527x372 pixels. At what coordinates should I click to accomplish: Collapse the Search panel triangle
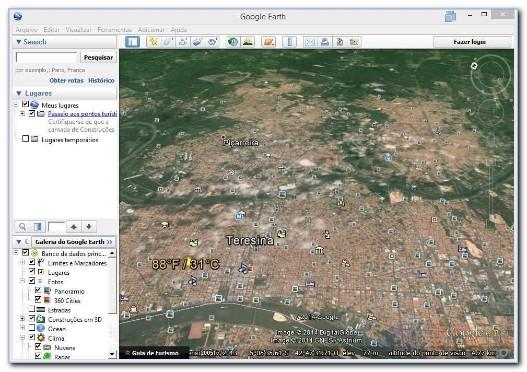18,42
